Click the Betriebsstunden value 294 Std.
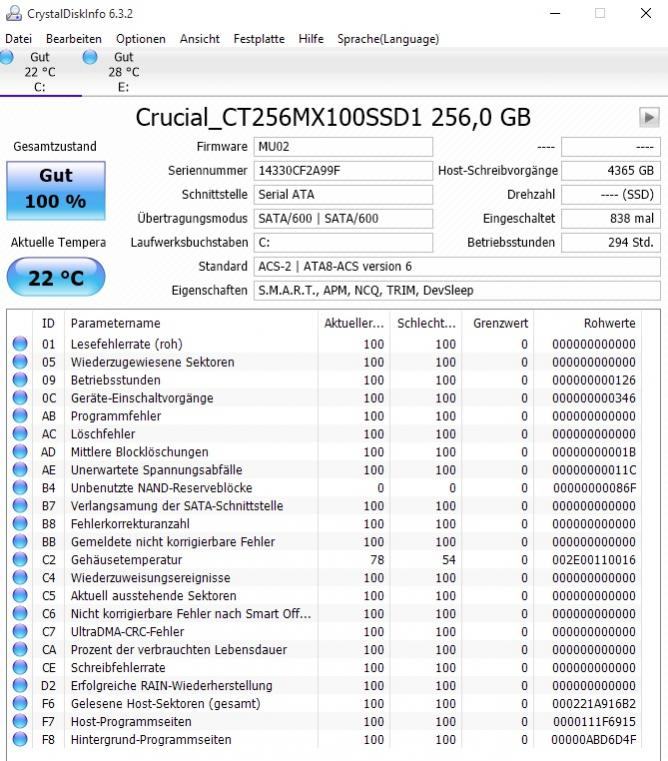The image size is (668, 761). [611, 242]
